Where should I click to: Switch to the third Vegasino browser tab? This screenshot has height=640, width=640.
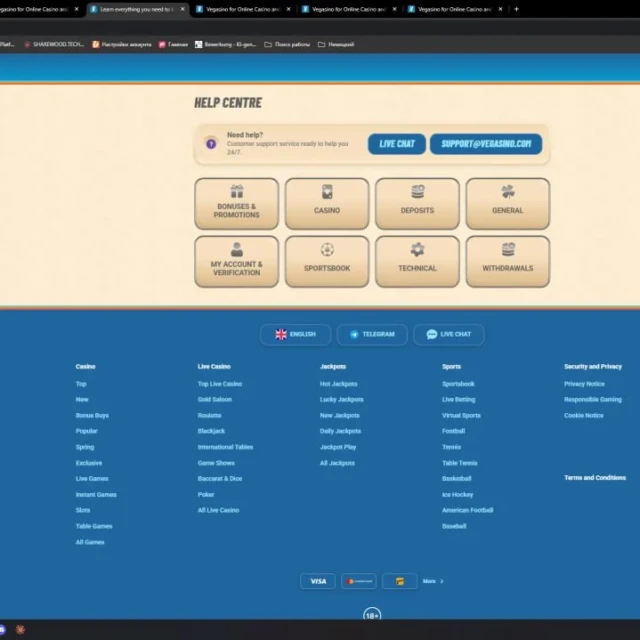[x=243, y=9]
